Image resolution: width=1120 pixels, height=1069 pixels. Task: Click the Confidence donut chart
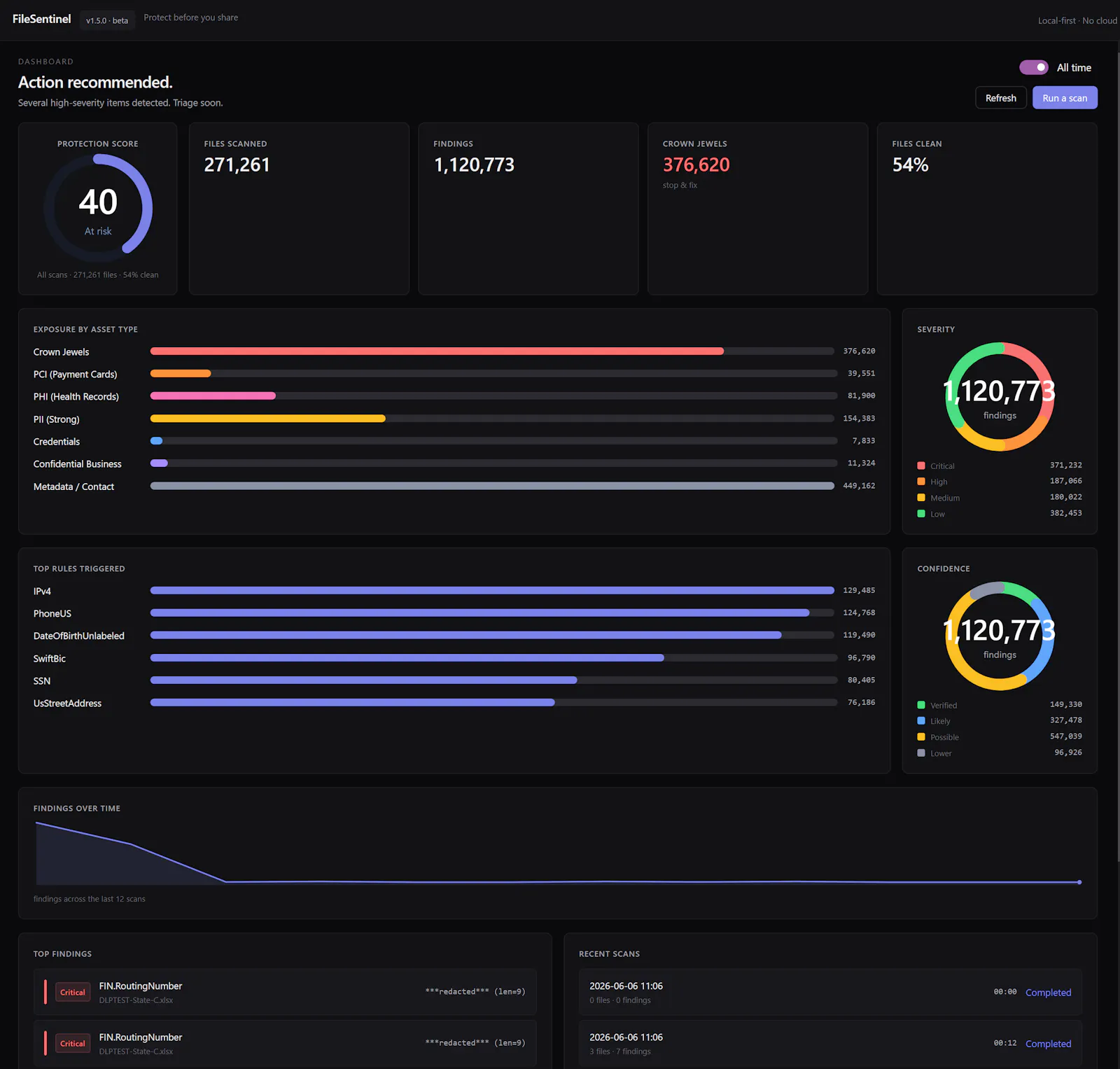tap(1000, 636)
